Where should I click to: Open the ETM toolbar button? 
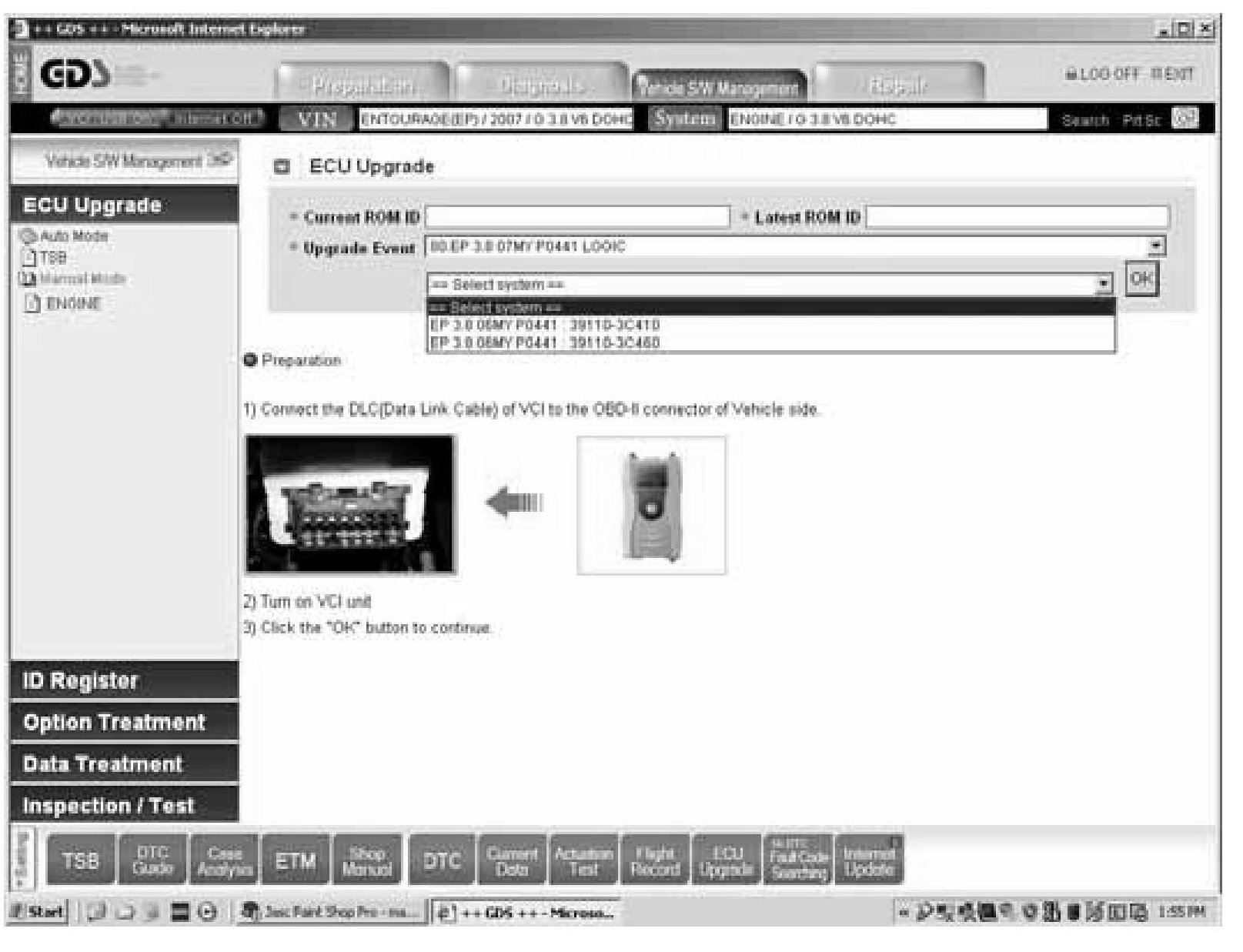(296, 860)
